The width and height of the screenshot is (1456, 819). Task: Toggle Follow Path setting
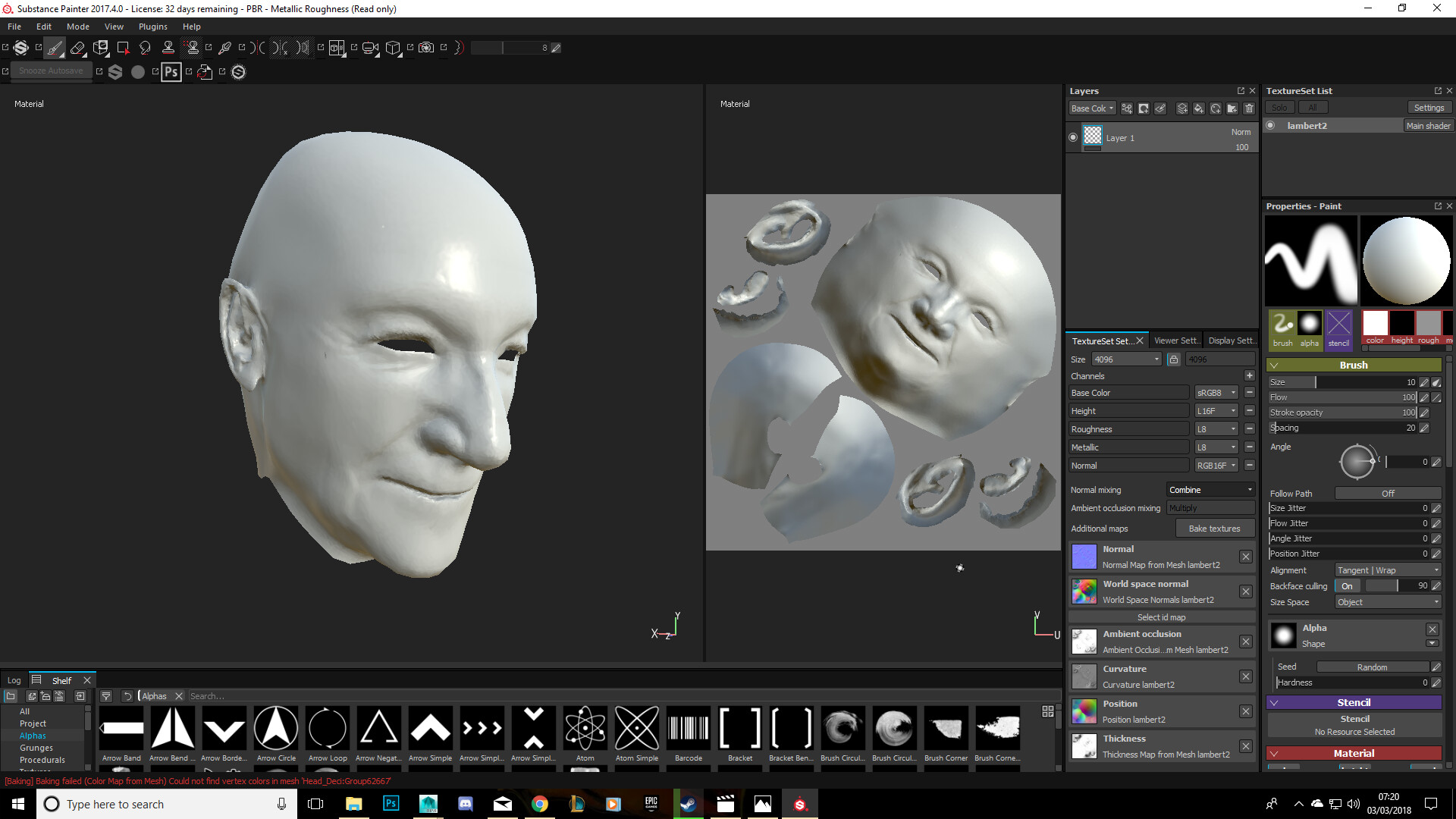(1388, 493)
